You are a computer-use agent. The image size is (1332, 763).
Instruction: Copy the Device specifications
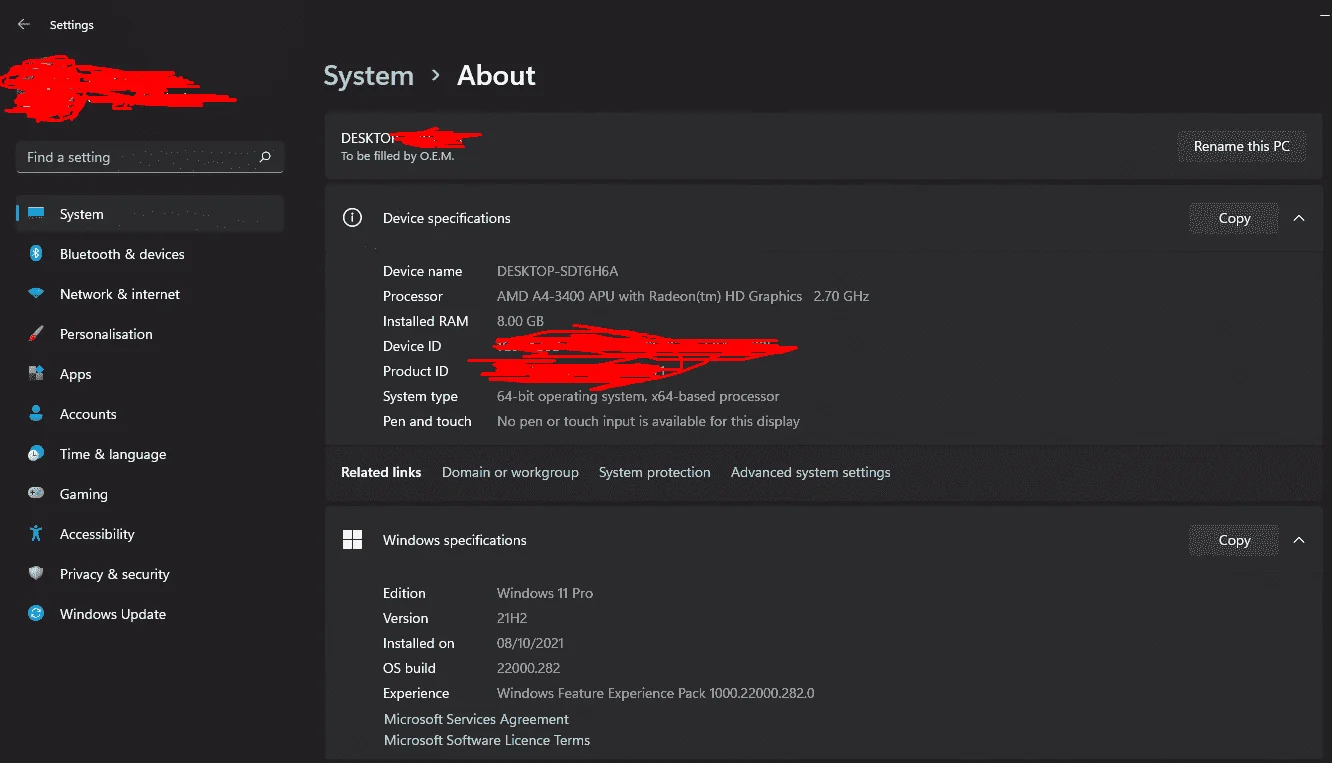click(1234, 218)
